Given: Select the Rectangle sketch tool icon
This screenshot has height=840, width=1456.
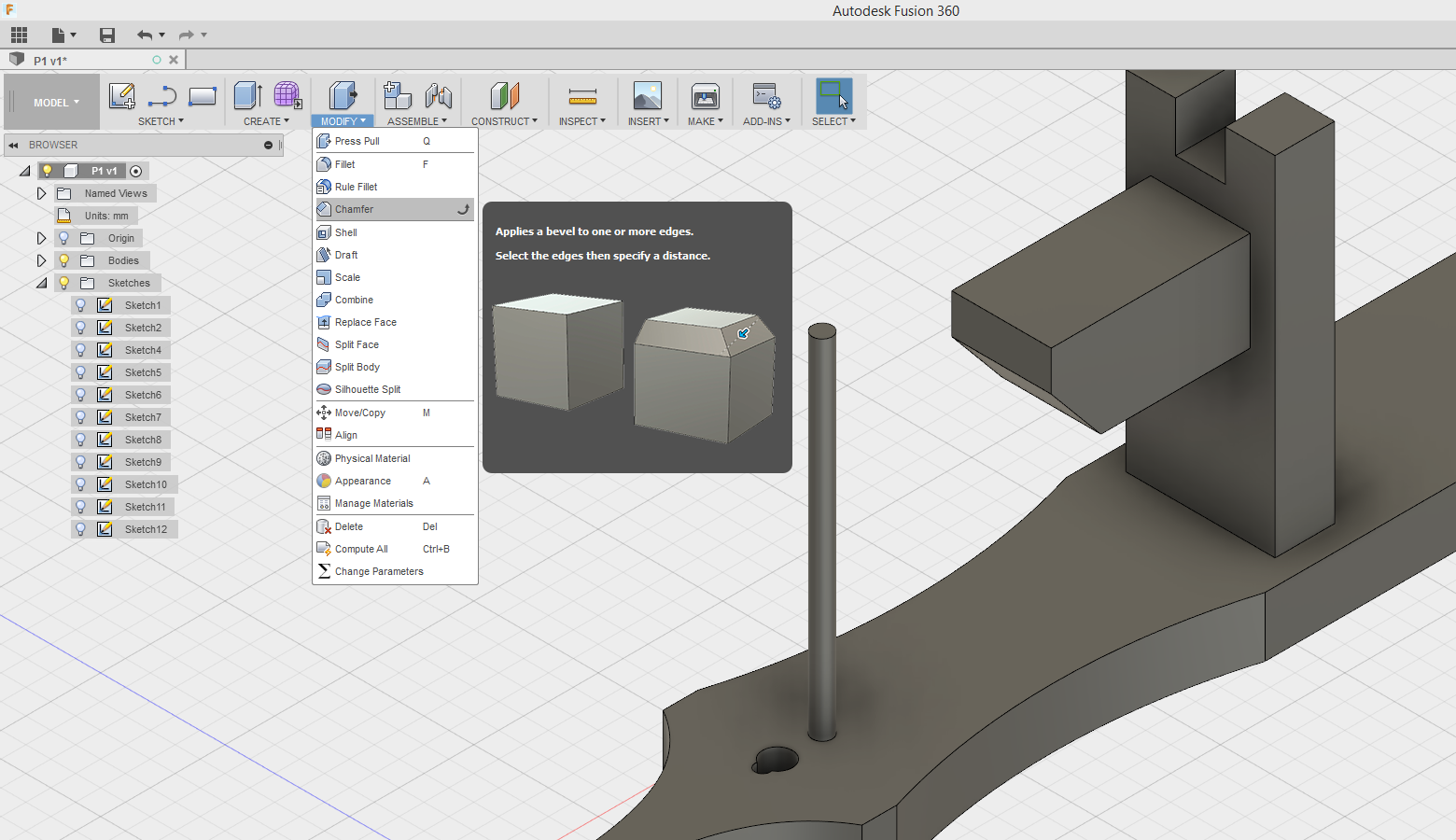Looking at the screenshot, I should click(203, 96).
